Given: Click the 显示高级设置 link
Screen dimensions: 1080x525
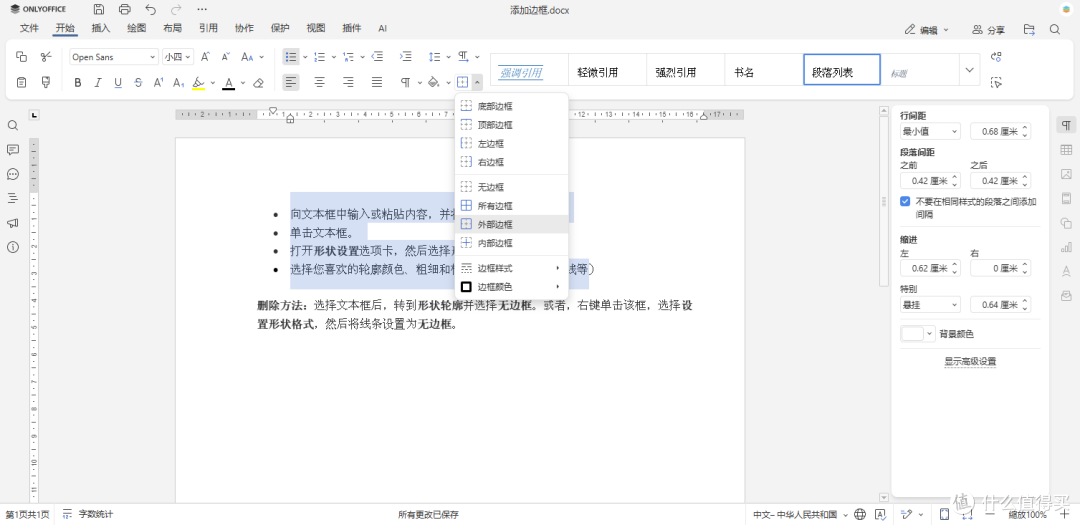Looking at the screenshot, I should (970, 361).
